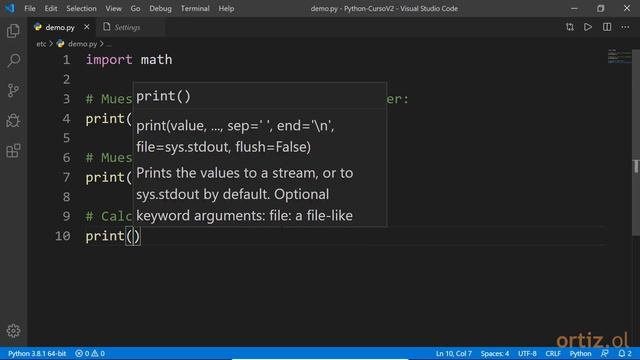This screenshot has height=360, width=640.
Task: Click the feedback icon in status bar
Action: tap(604, 353)
